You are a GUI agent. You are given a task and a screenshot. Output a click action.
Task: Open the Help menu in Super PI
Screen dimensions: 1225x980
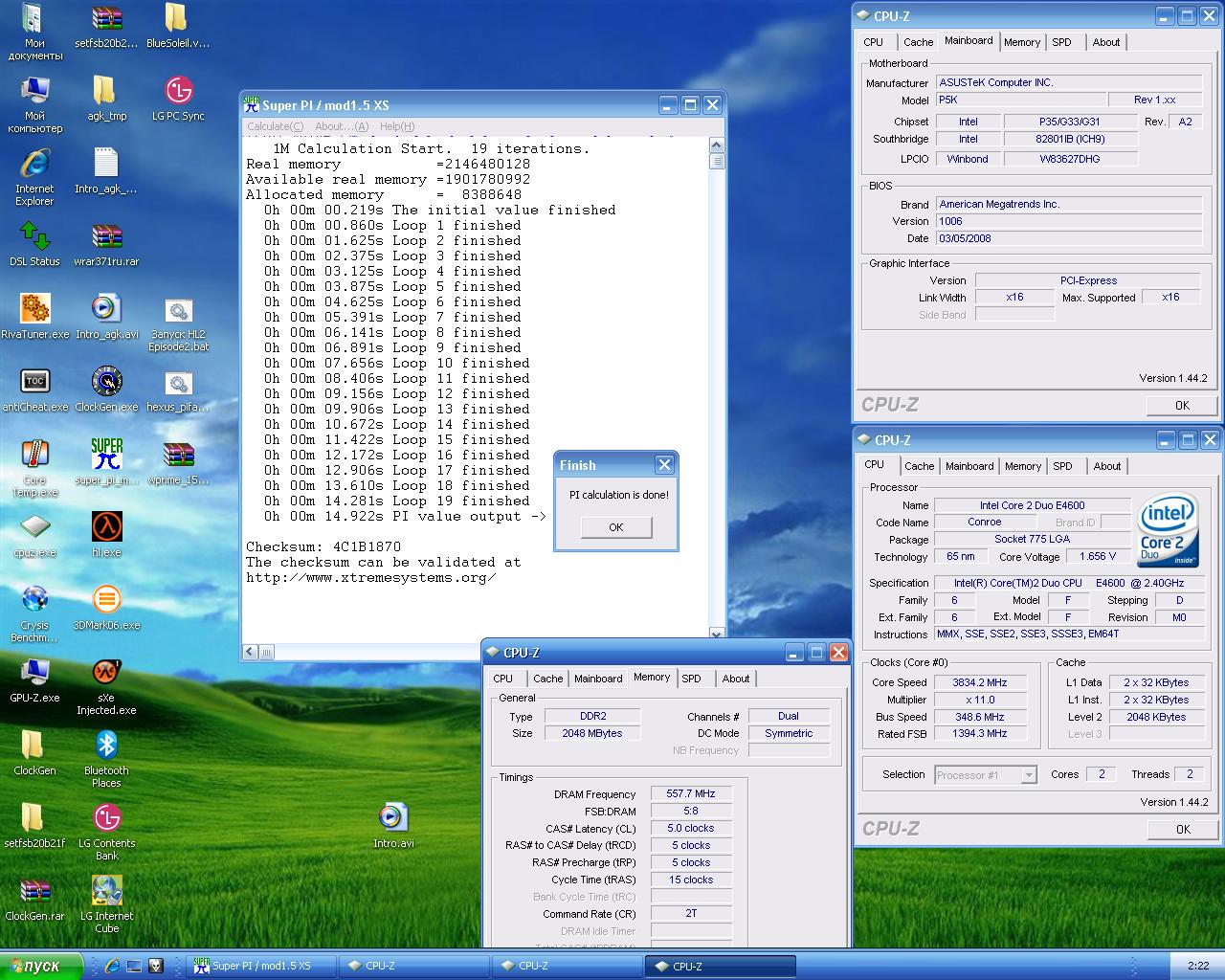coord(397,126)
